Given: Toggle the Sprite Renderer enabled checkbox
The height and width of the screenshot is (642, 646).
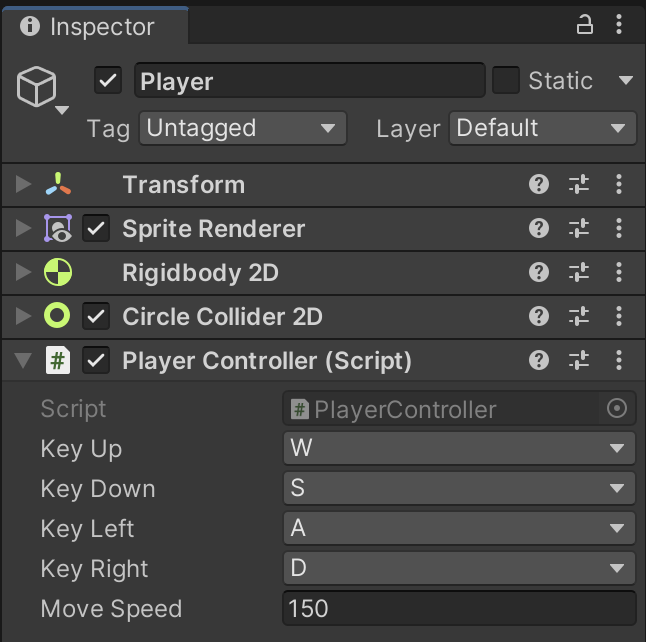Looking at the screenshot, I should click(96, 229).
